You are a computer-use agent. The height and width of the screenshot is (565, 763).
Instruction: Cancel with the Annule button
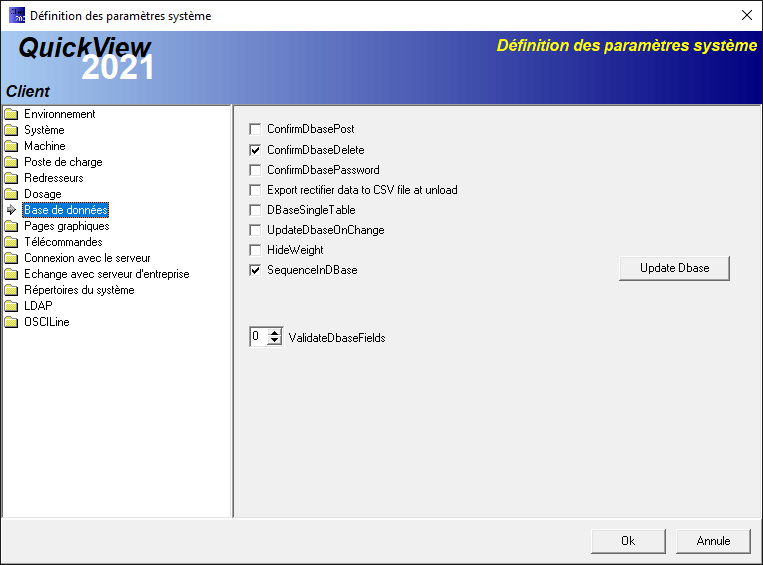(713, 541)
